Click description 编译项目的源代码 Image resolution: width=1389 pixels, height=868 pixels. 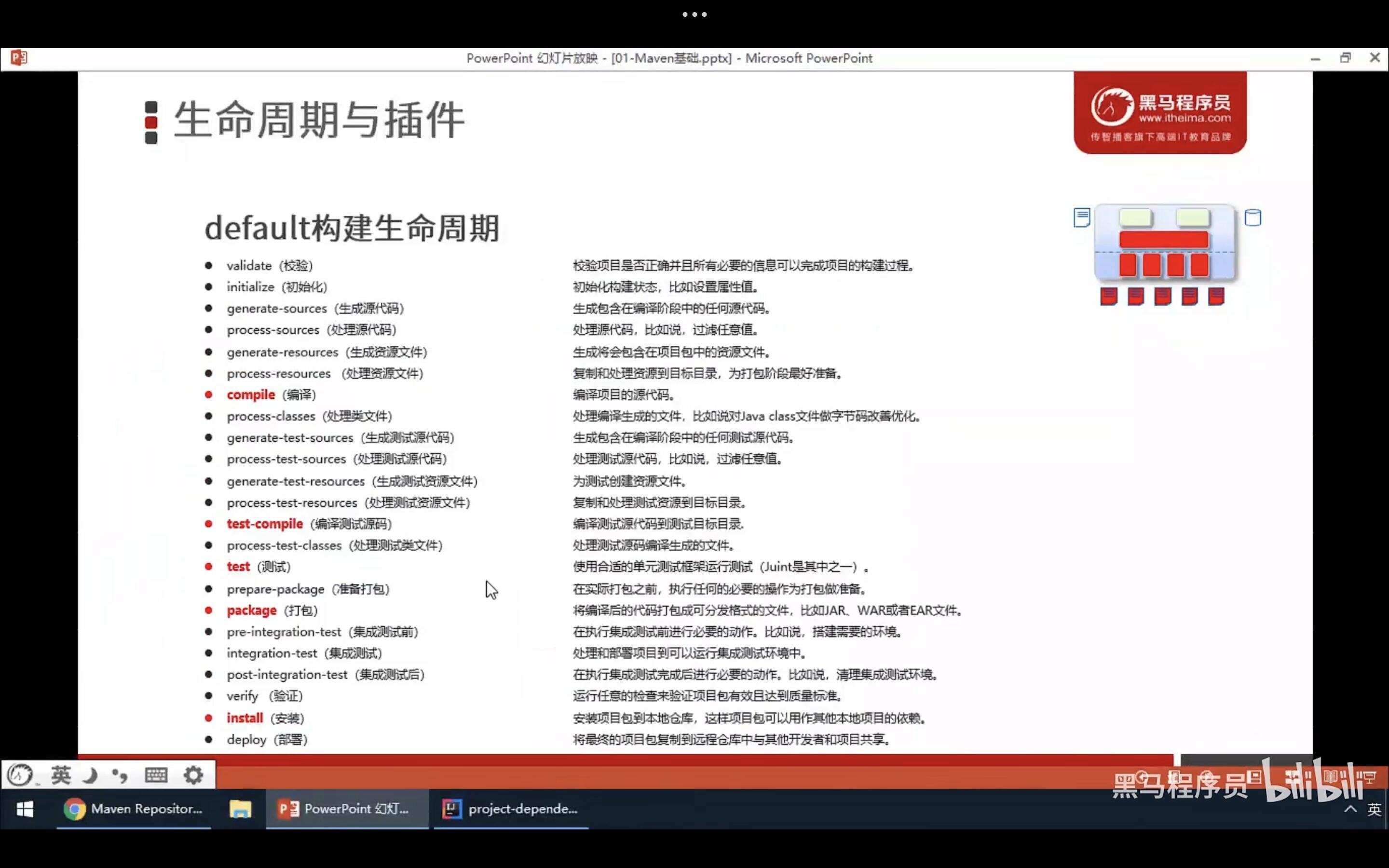tap(624, 395)
